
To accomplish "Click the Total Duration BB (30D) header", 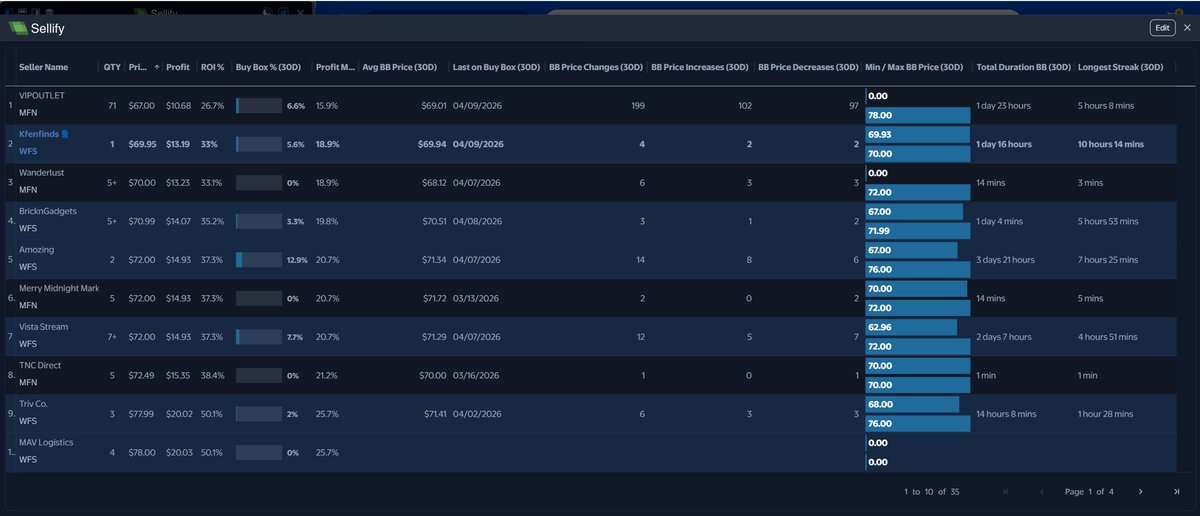I will point(1022,67).
